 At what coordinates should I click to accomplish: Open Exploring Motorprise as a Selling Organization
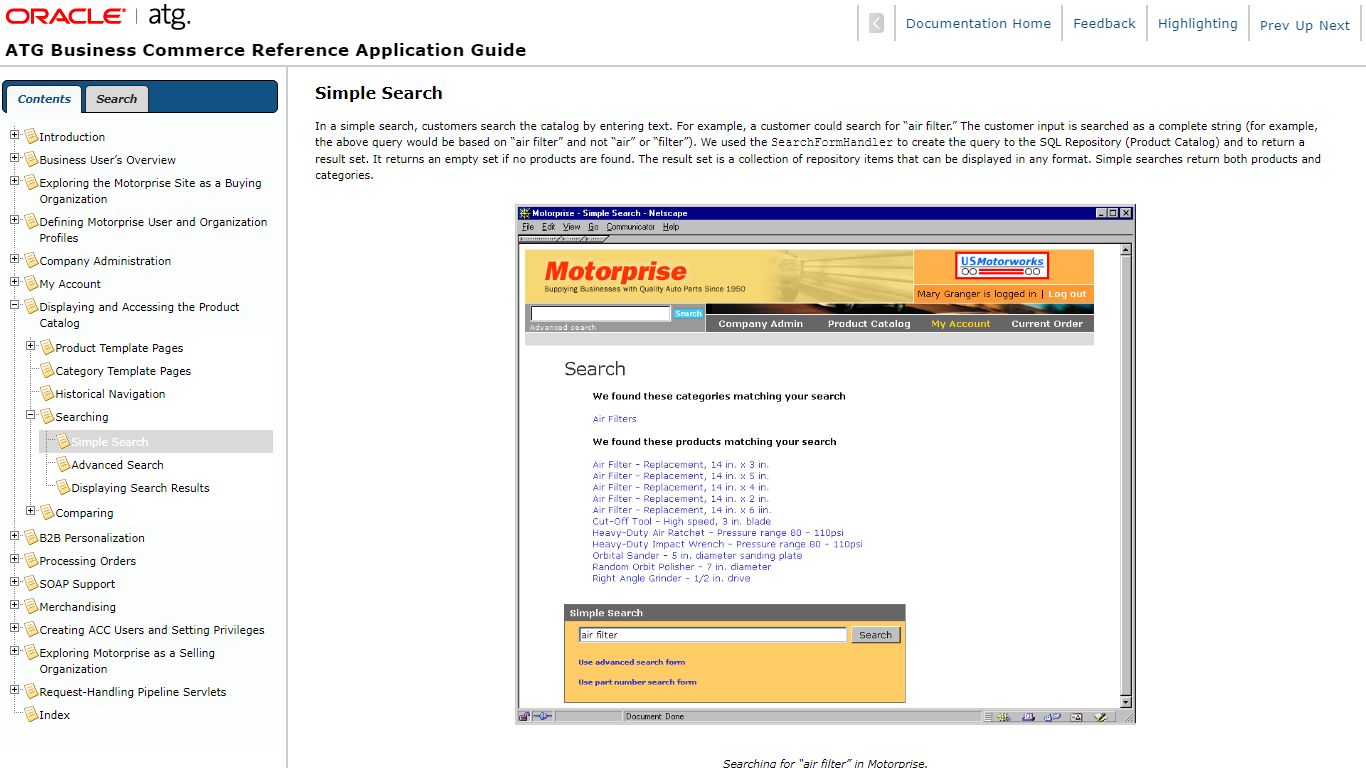(x=127, y=661)
